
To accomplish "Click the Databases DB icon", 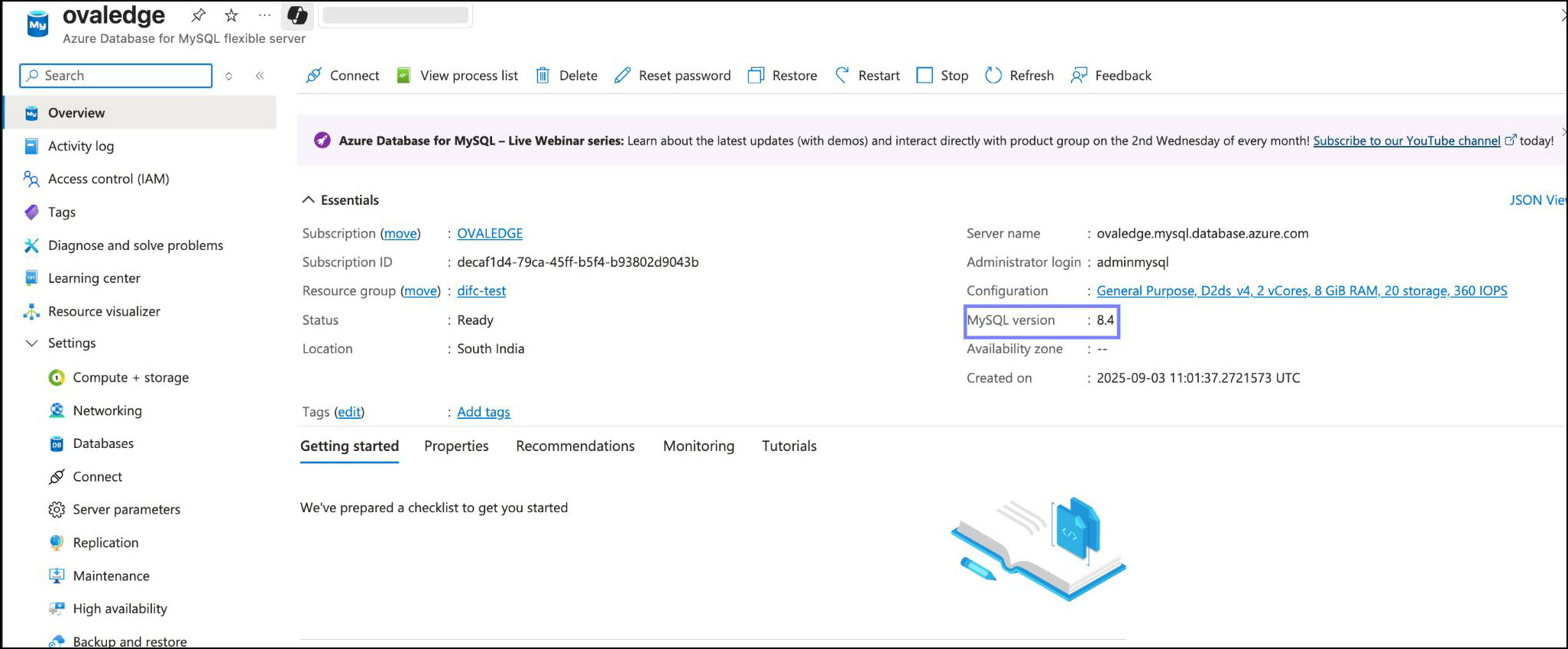I will click(x=57, y=444).
